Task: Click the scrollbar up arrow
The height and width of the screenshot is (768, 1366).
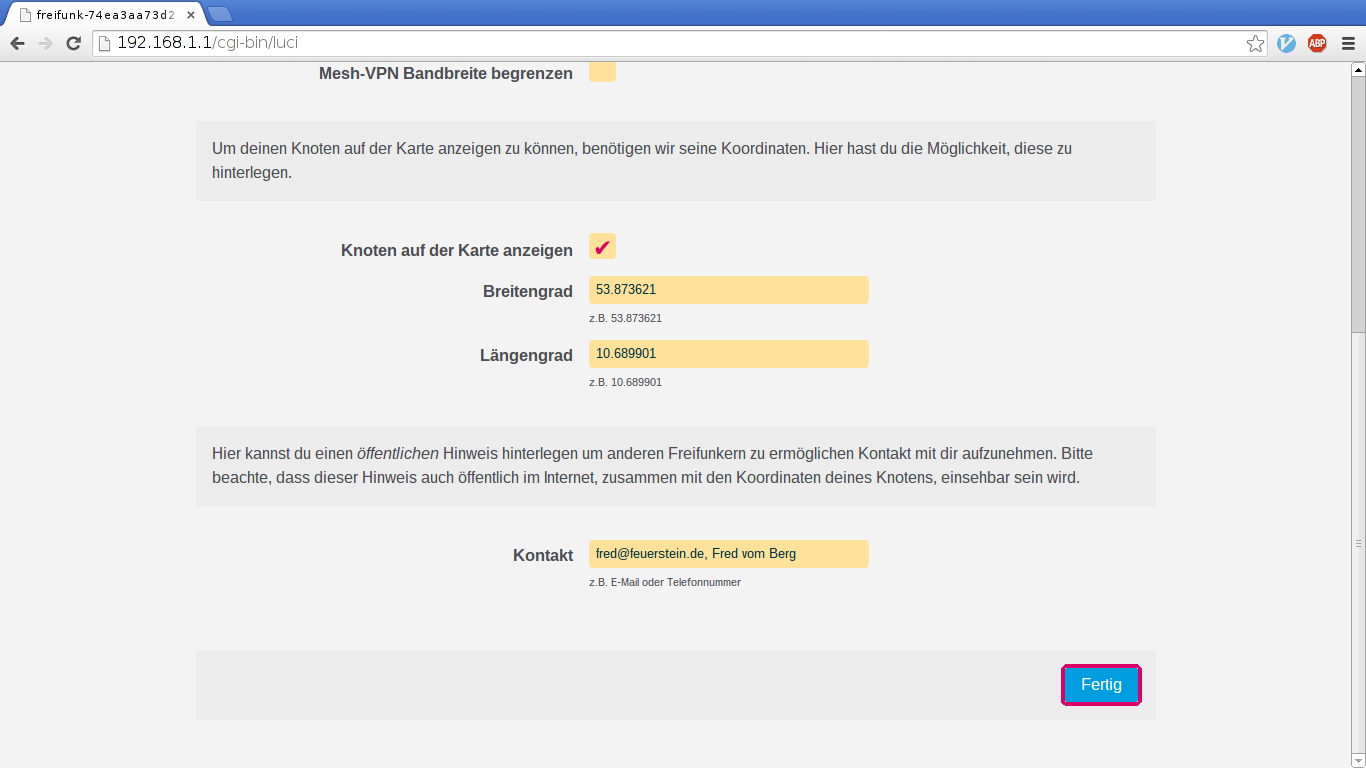Action: pos(1357,70)
